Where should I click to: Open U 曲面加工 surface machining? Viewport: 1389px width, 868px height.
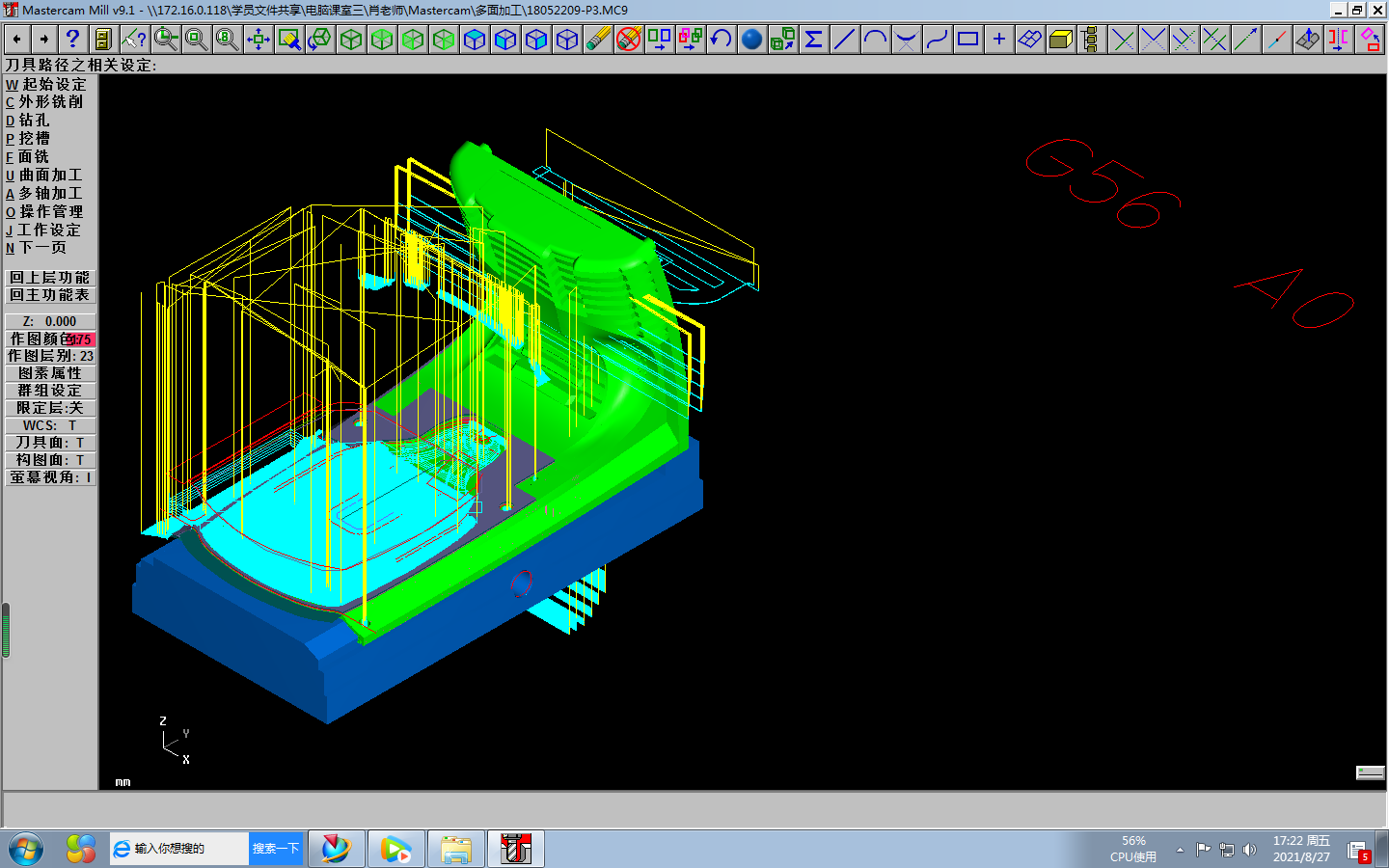point(44,176)
